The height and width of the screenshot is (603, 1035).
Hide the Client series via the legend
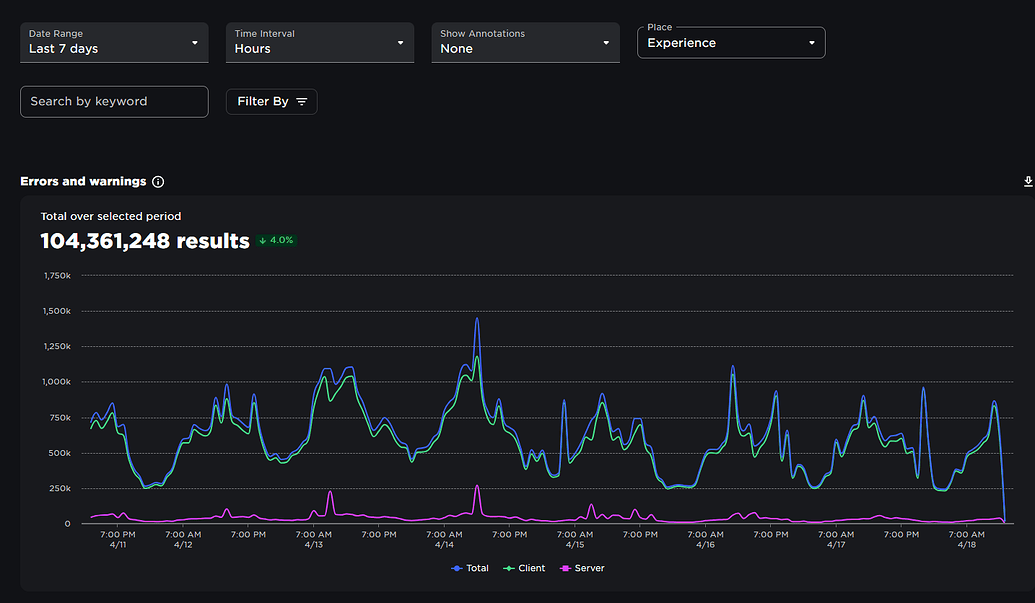524,568
